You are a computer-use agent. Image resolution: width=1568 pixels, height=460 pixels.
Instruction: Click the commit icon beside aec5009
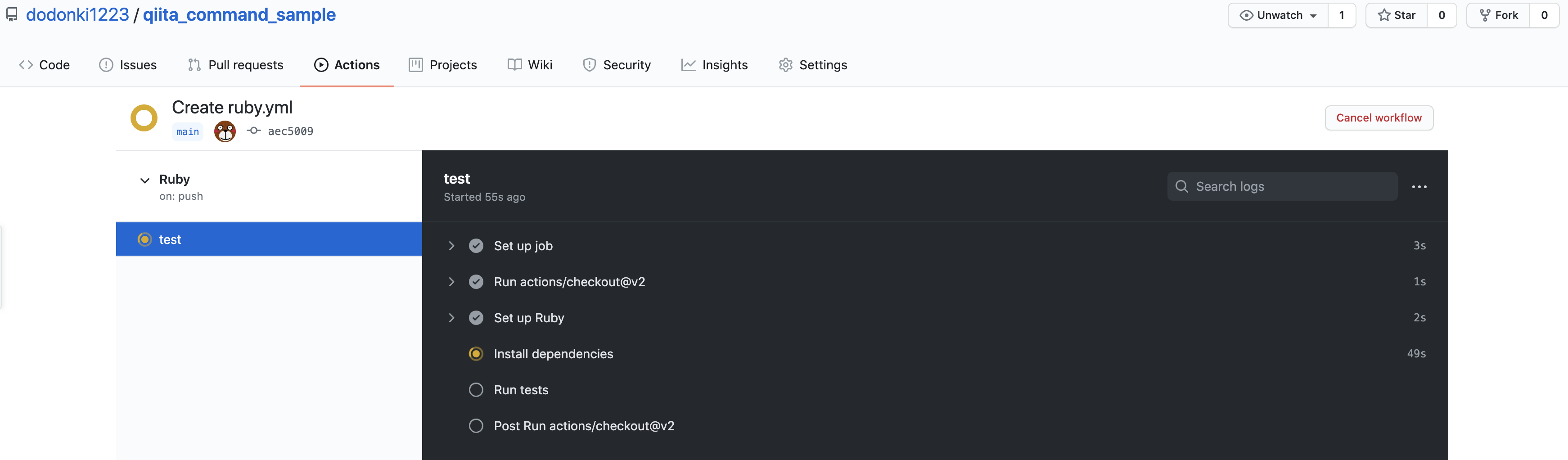(x=254, y=131)
